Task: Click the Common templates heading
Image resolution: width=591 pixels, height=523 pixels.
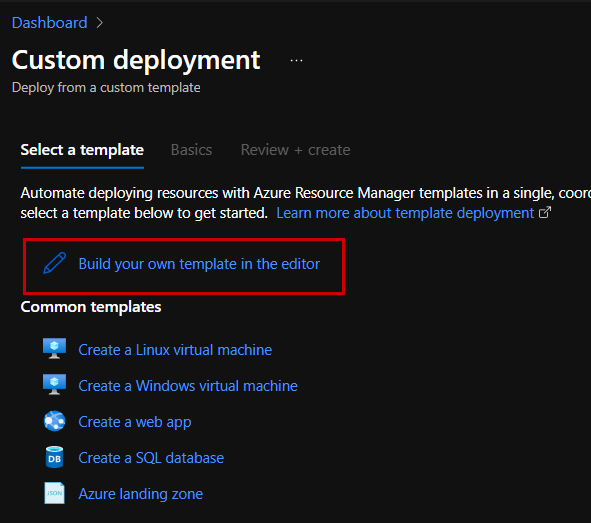Action: click(x=91, y=307)
